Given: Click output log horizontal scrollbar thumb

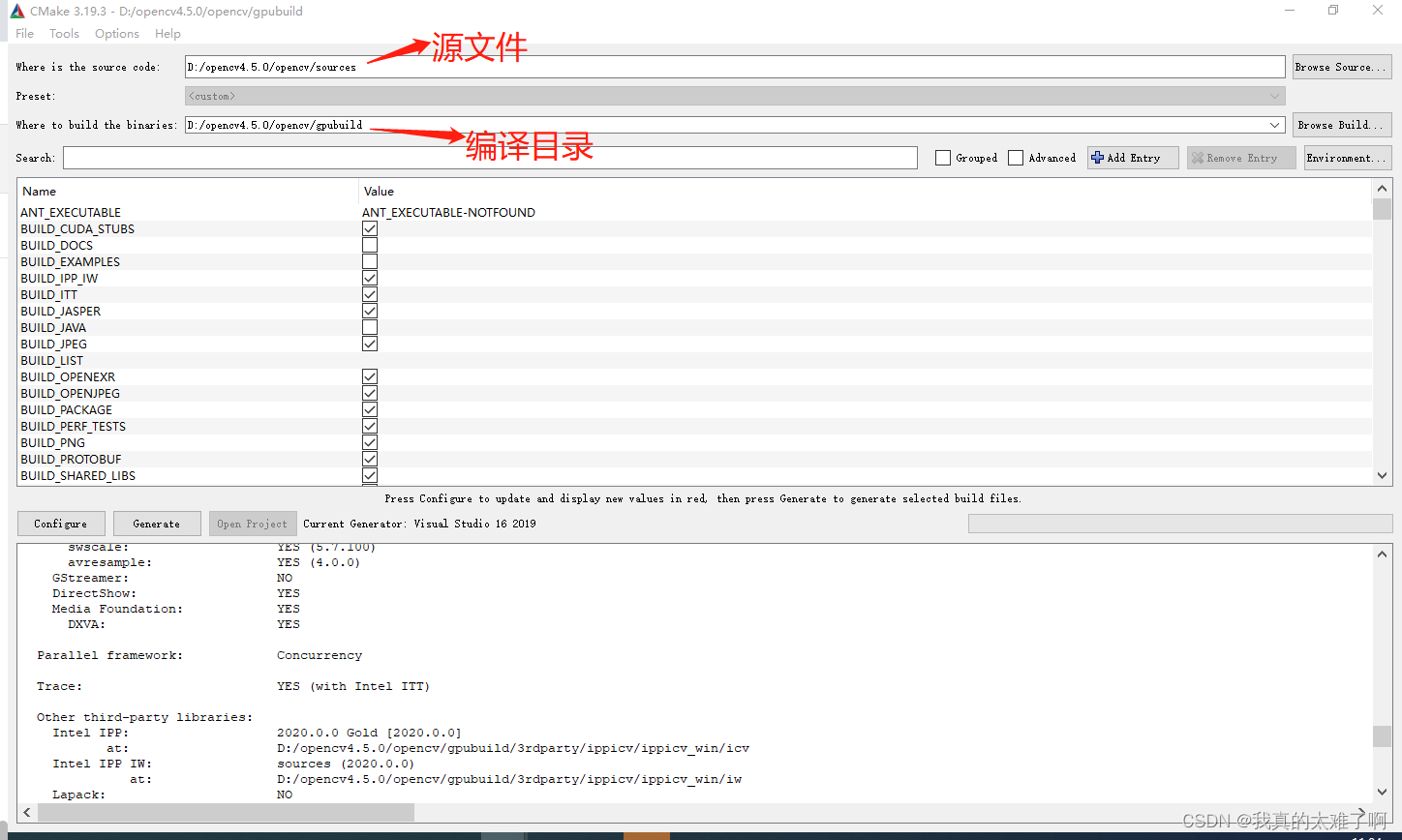Looking at the screenshot, I should (226, 812).
